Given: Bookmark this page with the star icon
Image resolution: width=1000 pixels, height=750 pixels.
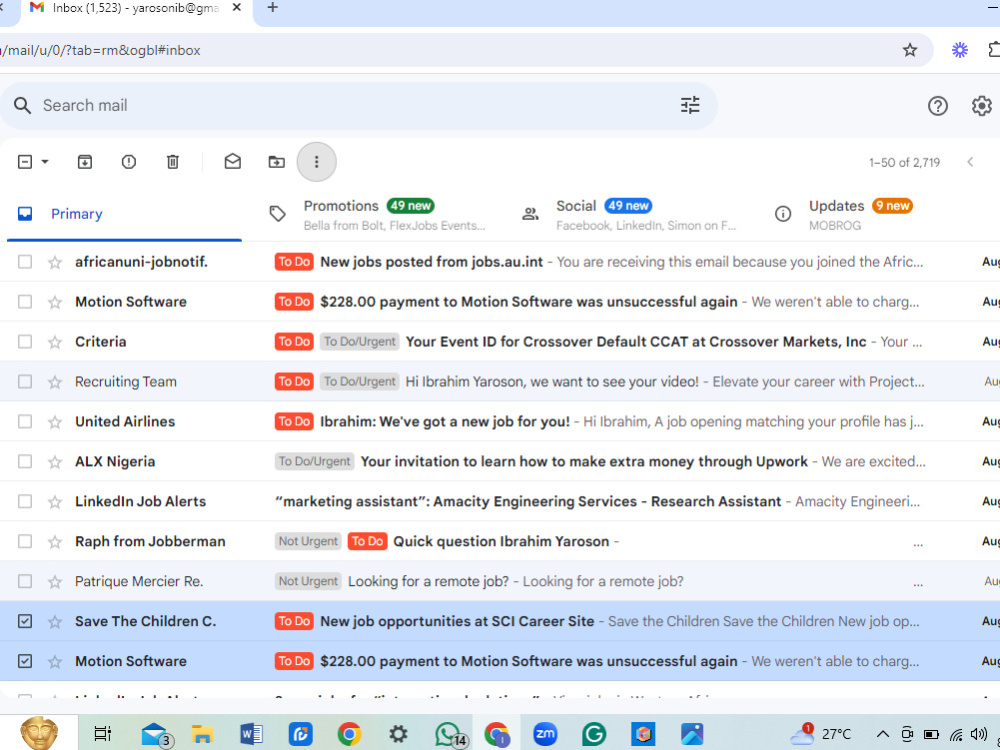Looking at the screenshot, I should click(x=910, y=50).
